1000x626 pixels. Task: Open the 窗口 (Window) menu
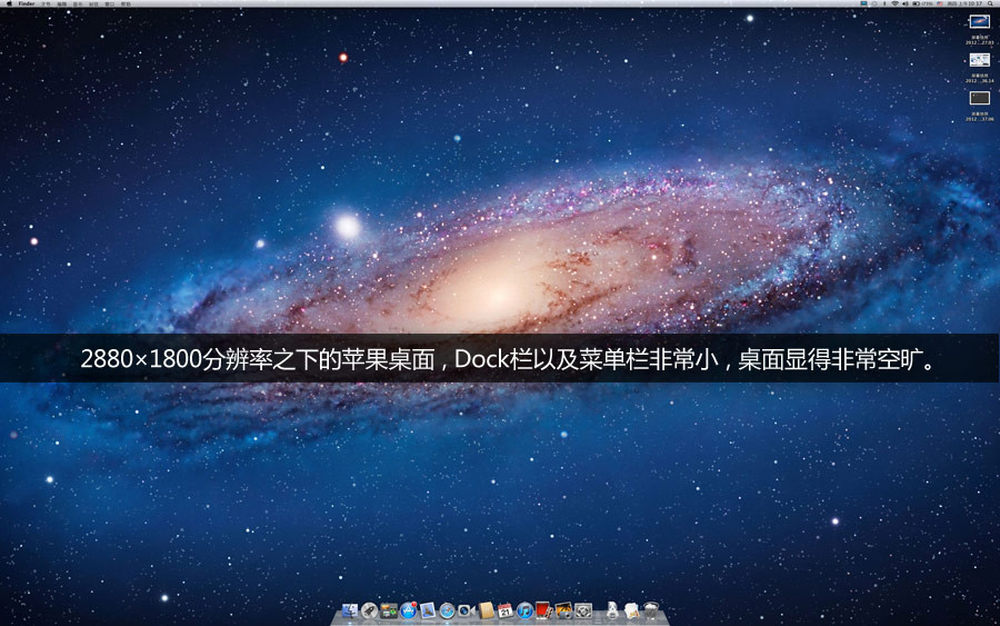click(110, 4)
